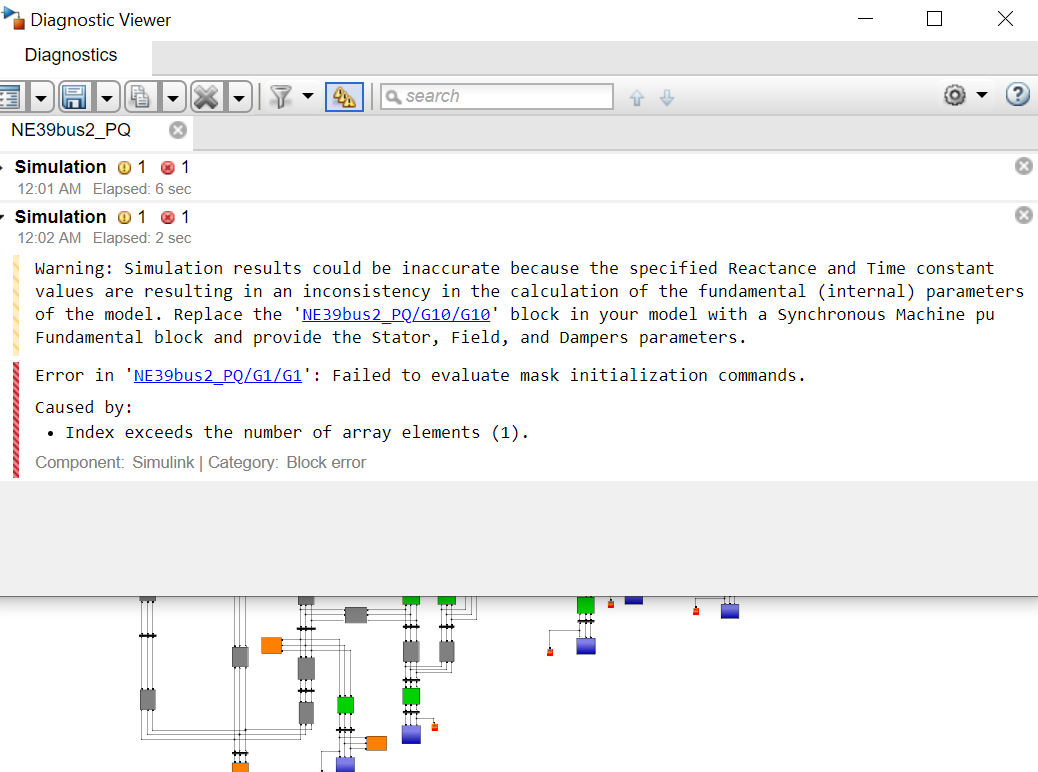Collapse the 12:02 AM Simulation entry
This screenshot has height=772, width=1038.
tap(3, 217)
